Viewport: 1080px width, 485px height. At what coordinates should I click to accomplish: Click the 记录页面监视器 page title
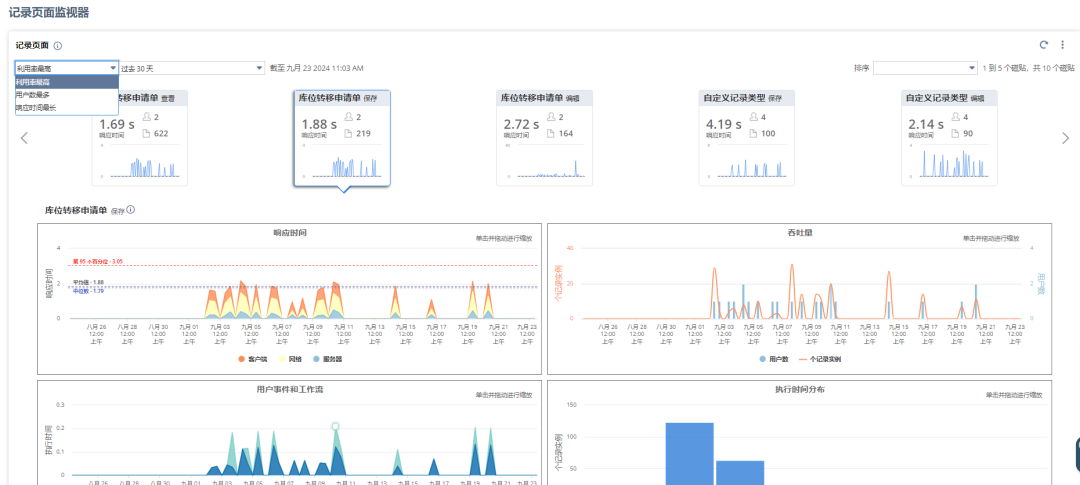point(49,12)
